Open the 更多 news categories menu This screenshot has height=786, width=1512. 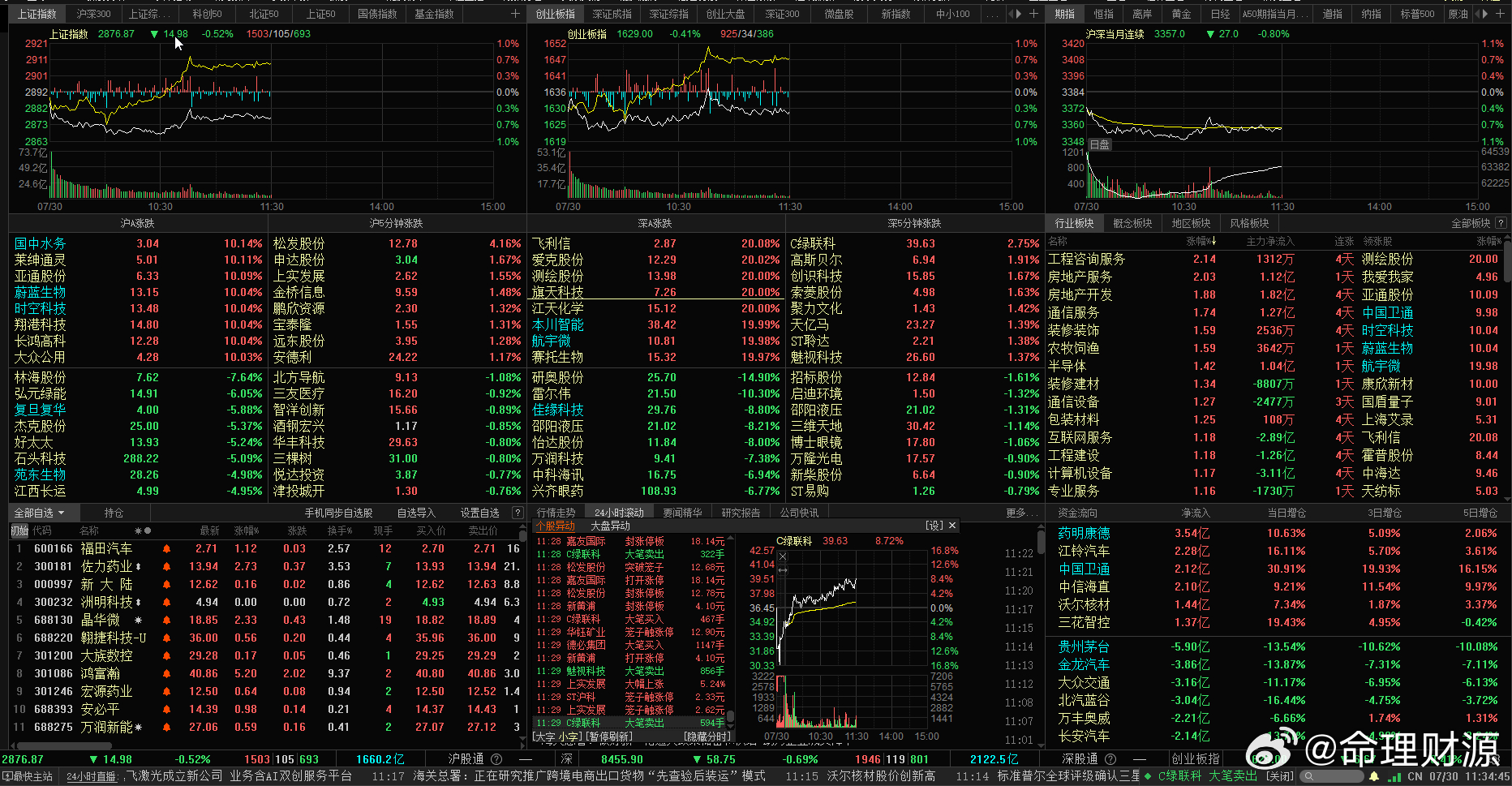pyautogui.click(x=1020, y=513)
